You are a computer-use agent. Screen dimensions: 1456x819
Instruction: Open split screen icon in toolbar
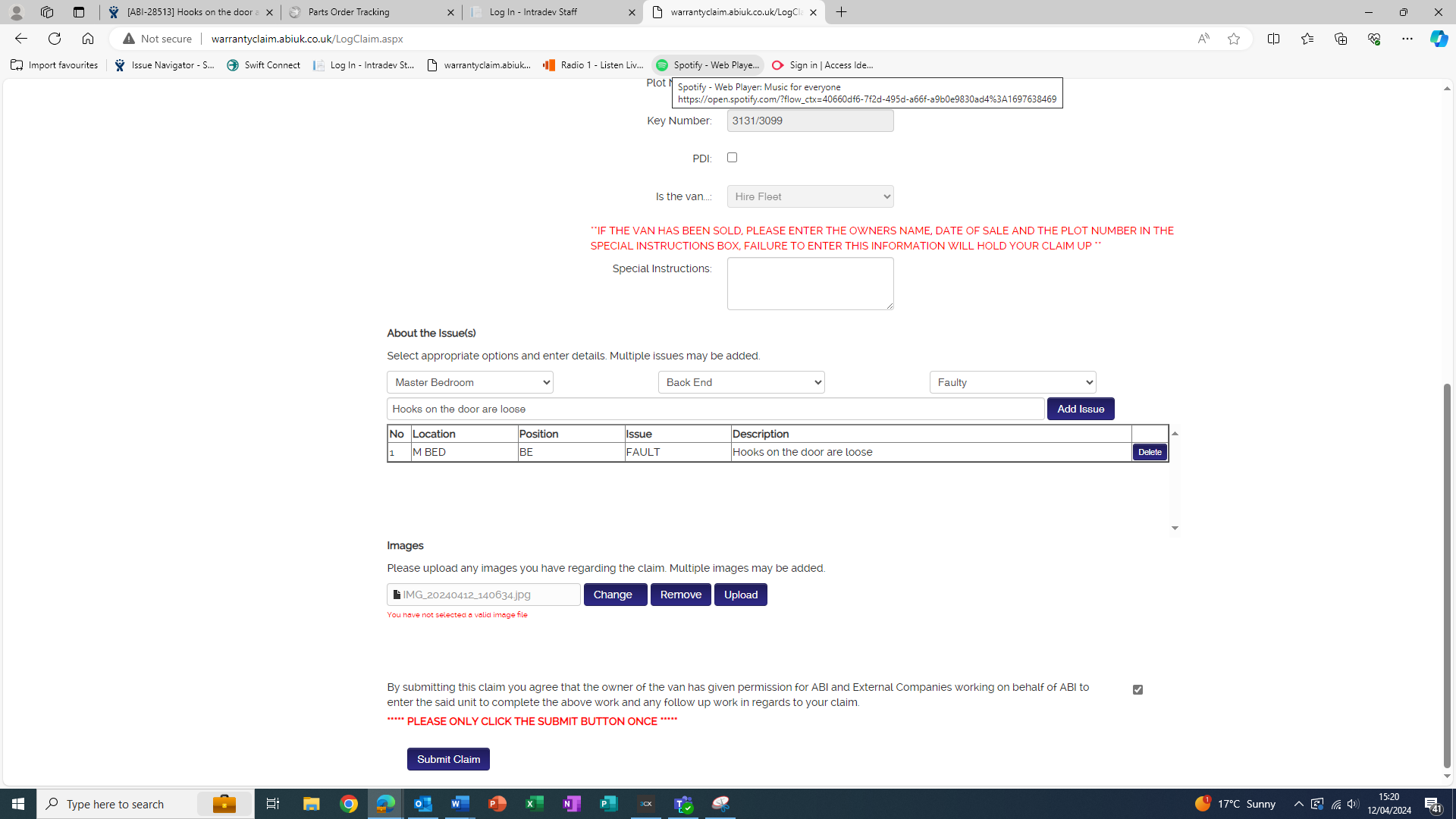1273,39
